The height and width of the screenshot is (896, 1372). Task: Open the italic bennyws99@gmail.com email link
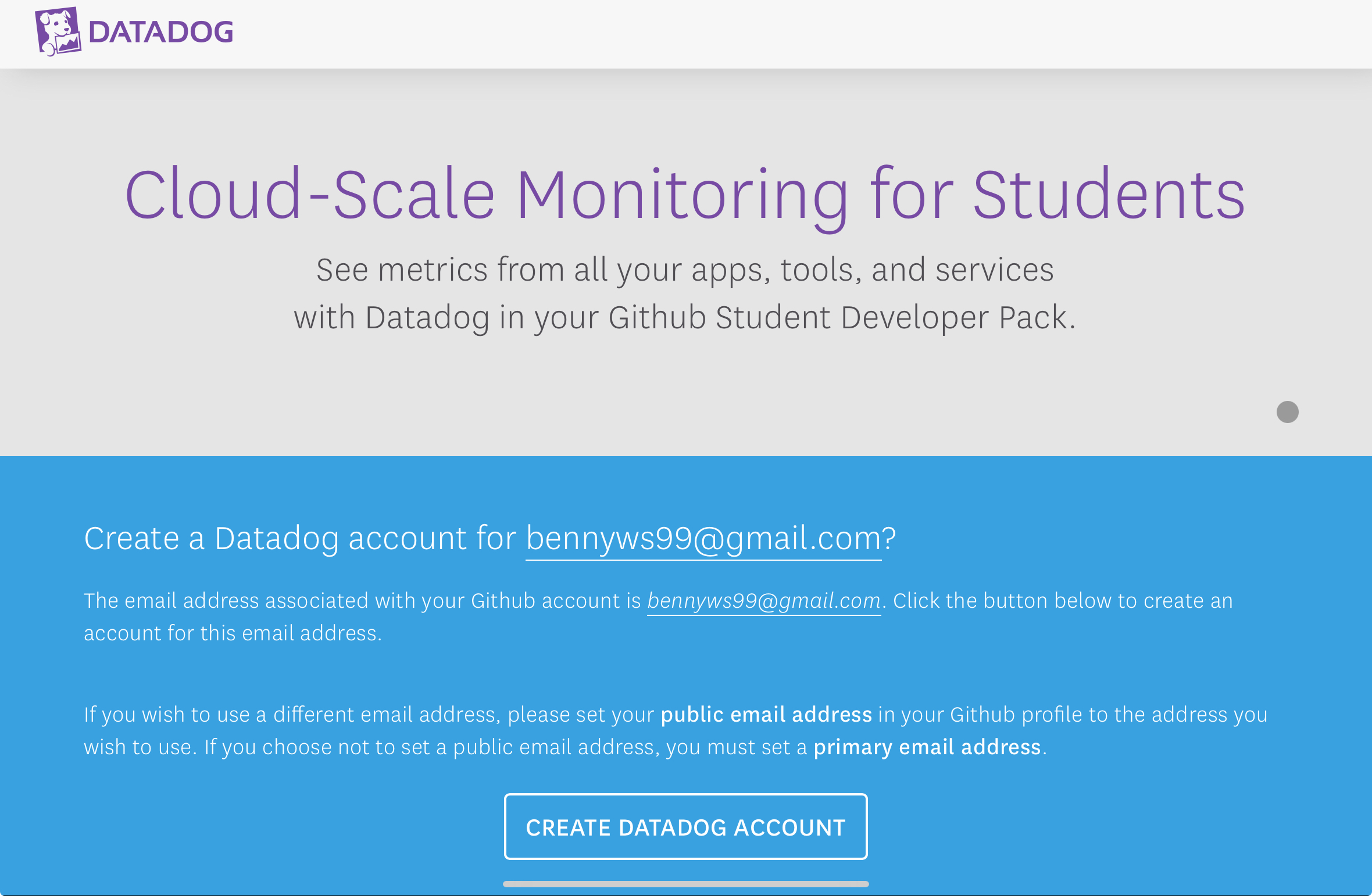[764, 601]
